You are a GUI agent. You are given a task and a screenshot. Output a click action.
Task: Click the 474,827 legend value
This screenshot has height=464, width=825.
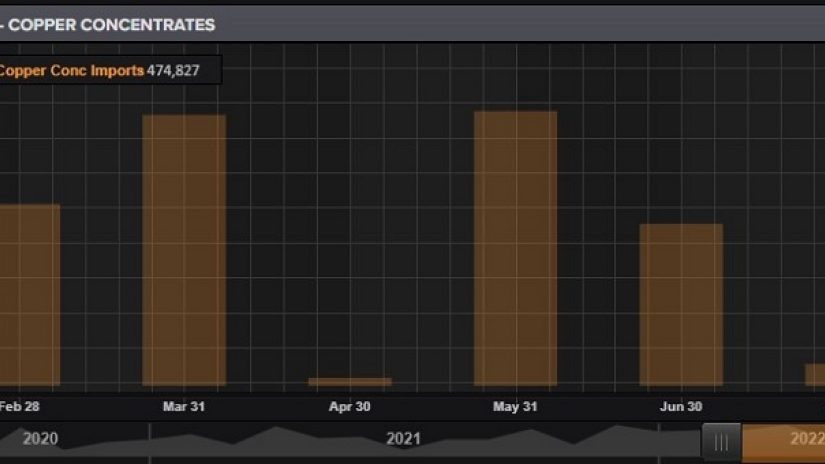click(173, 70)
